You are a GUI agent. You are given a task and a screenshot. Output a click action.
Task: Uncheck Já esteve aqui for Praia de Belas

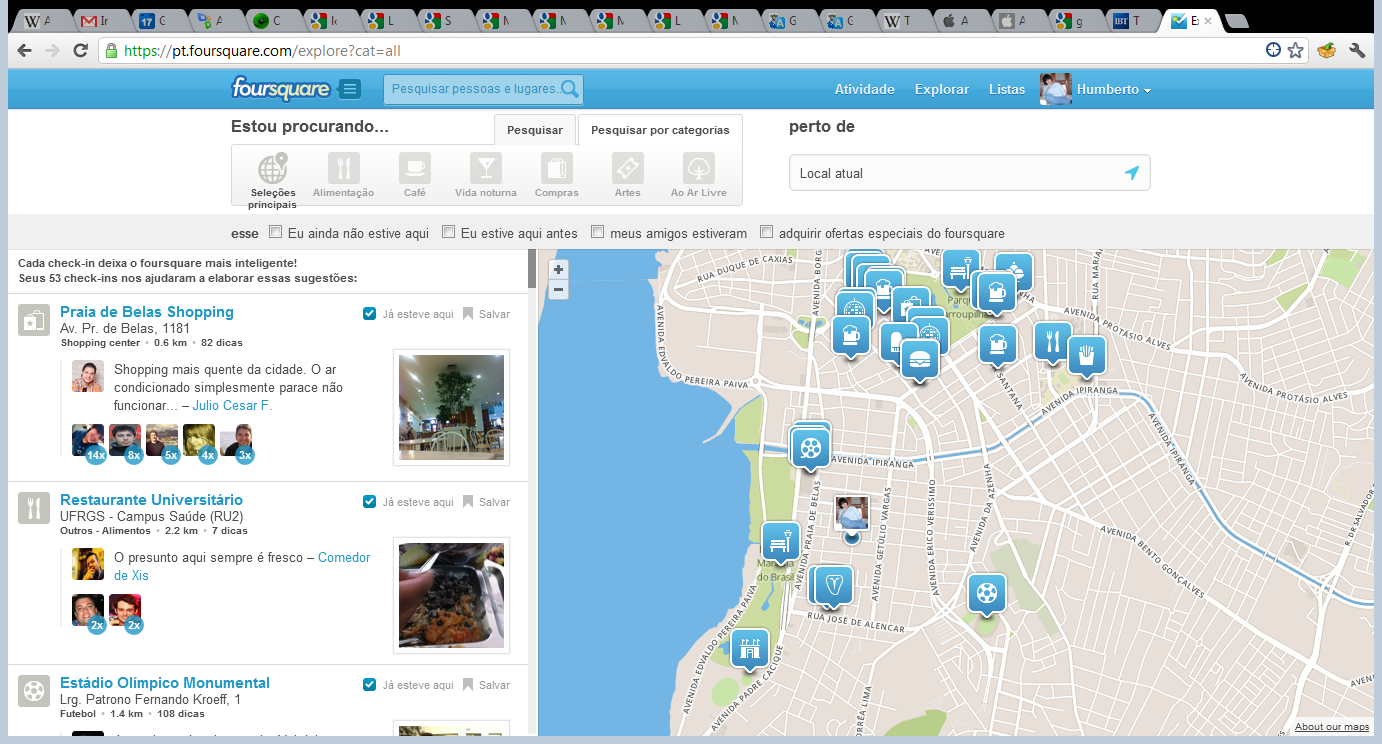pos(370,313)
